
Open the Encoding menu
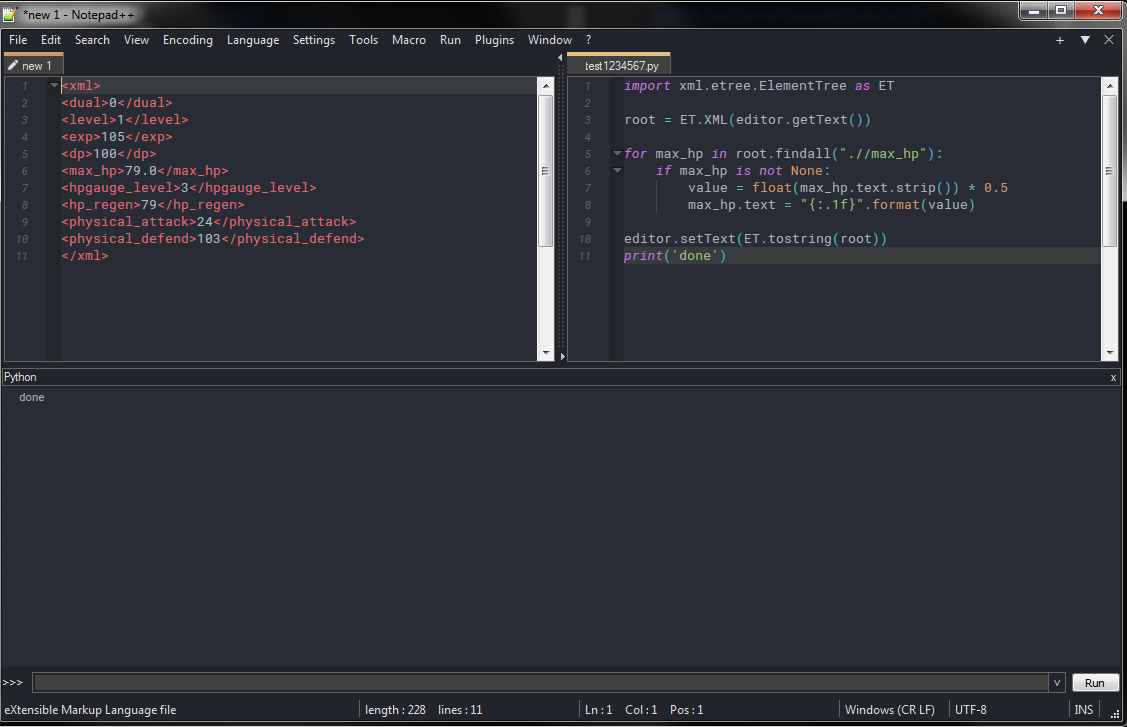tap(188, 40)
